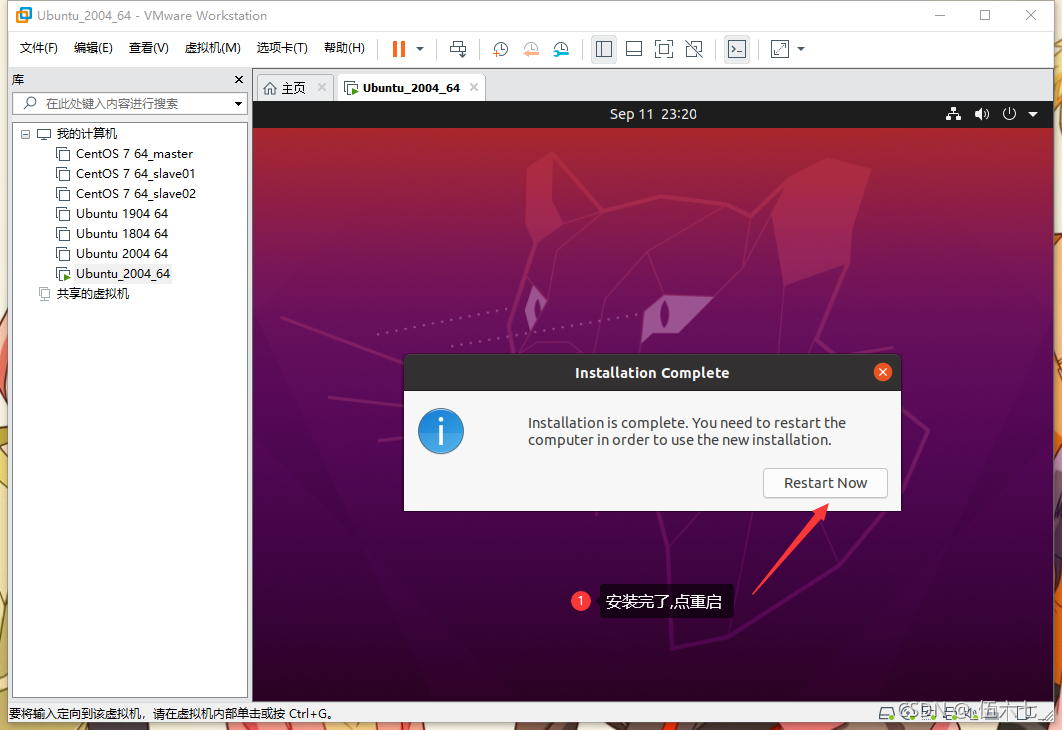Close the 主页 home tab

(322, 87)
